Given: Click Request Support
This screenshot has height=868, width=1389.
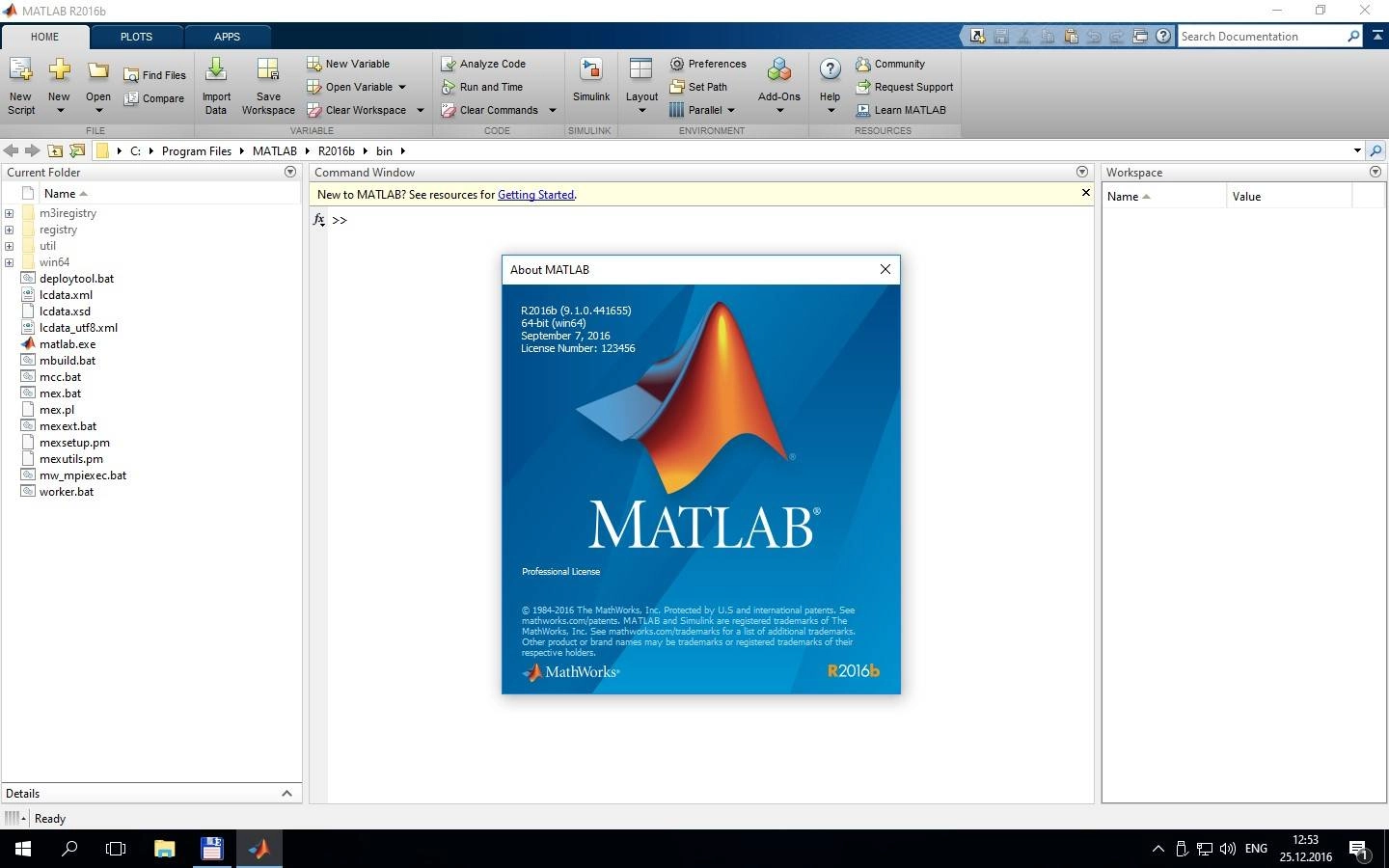Looking at the screenshot, I should coord(904,87).
